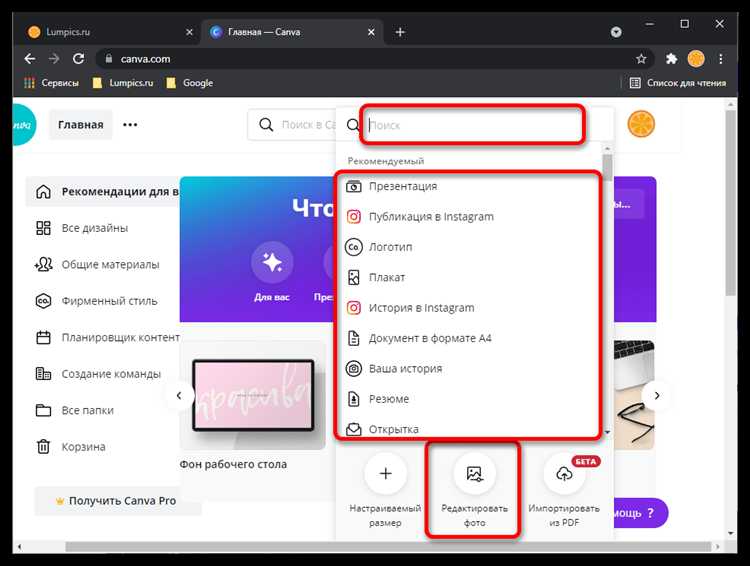Click the carousel previous arrow
The image size is (750, 566).
[179, 396]
